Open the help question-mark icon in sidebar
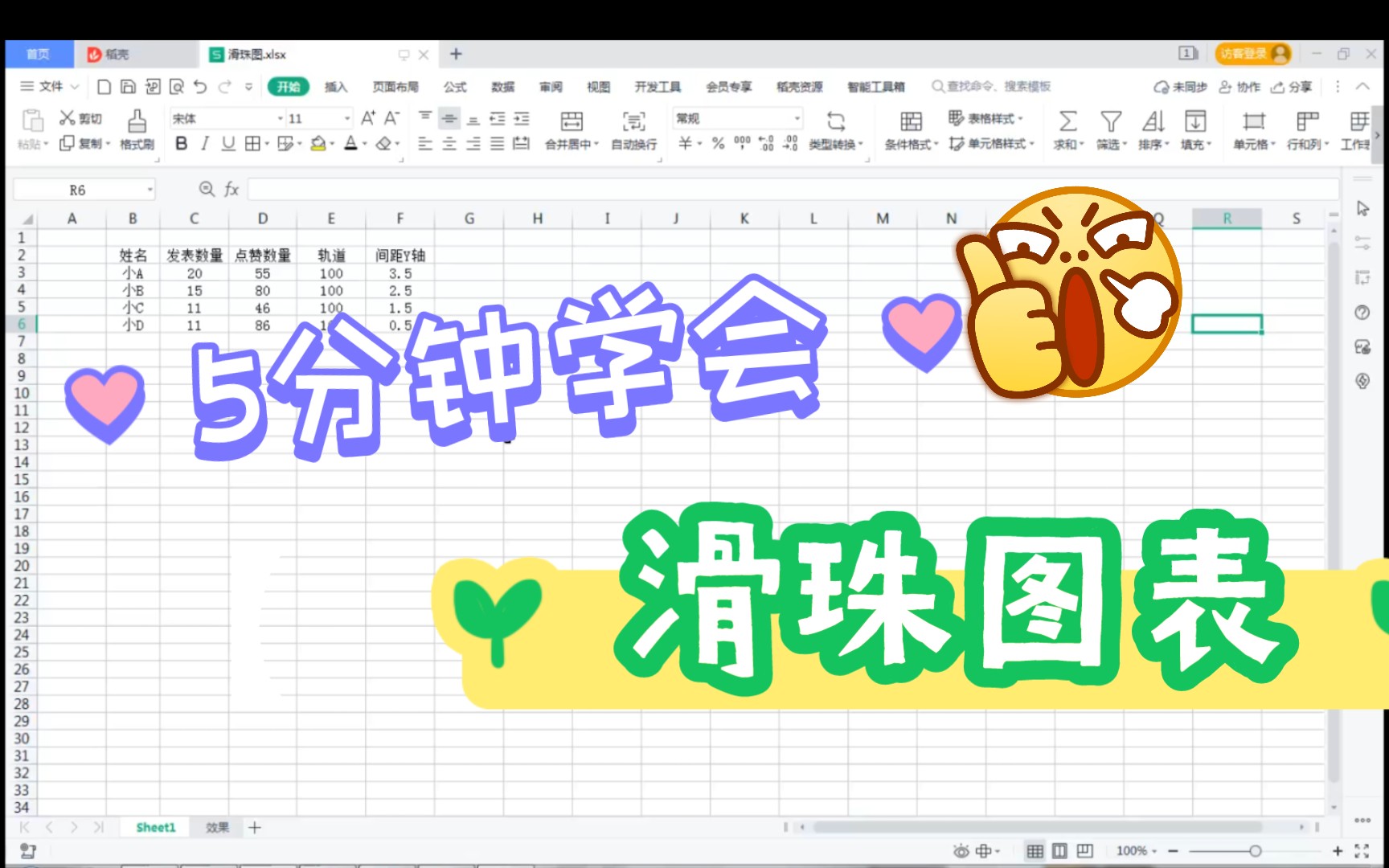 pos(1362,312)
